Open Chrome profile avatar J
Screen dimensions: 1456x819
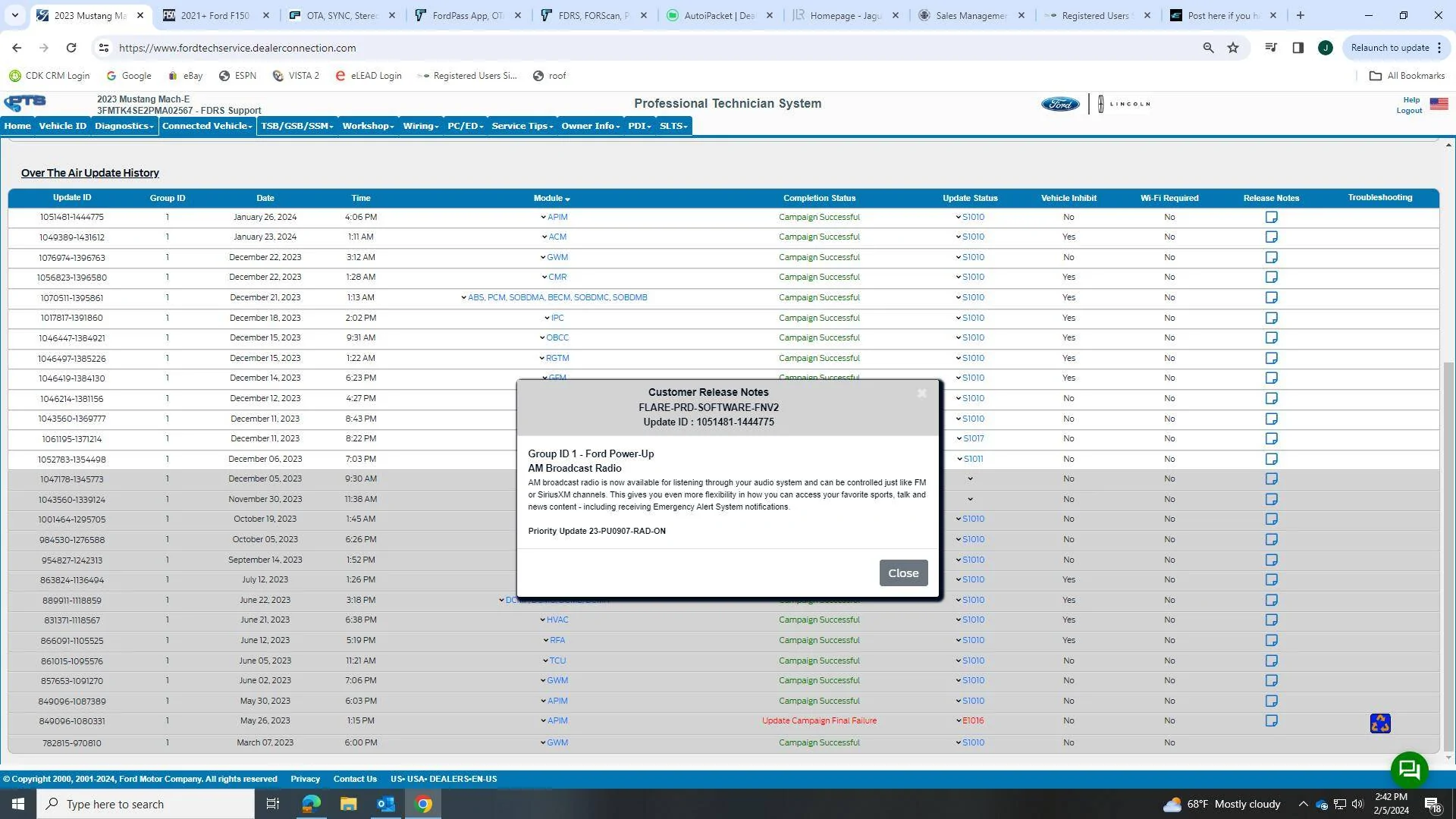point(1325,48)
